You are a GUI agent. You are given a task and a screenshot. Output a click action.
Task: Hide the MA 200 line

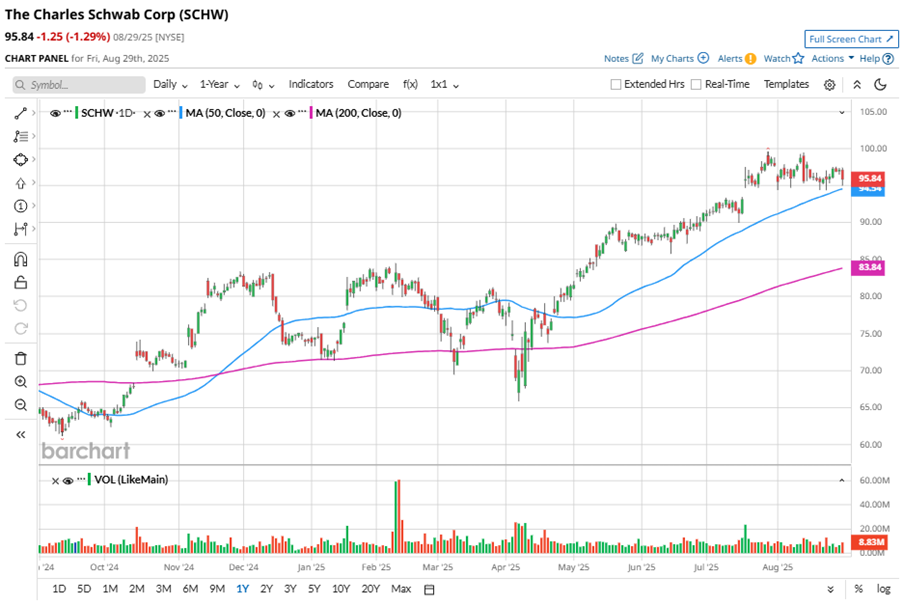[290, 113]
